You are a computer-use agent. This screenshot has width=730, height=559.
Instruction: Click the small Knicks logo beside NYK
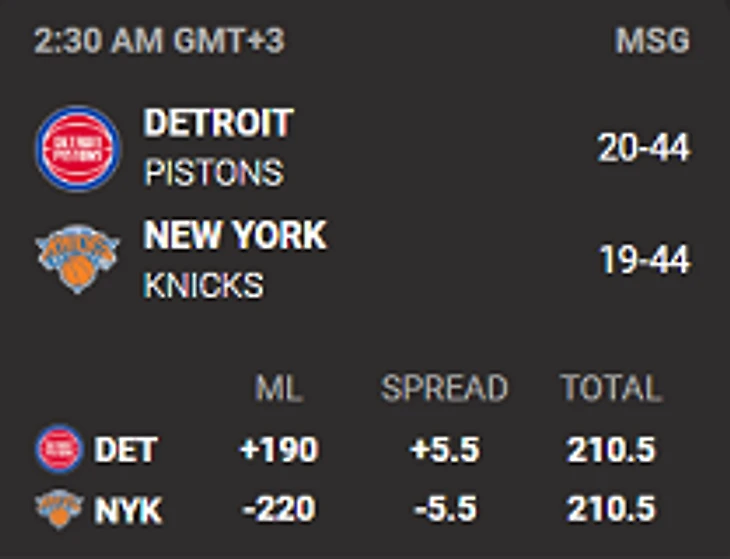(x=59, y=509)
